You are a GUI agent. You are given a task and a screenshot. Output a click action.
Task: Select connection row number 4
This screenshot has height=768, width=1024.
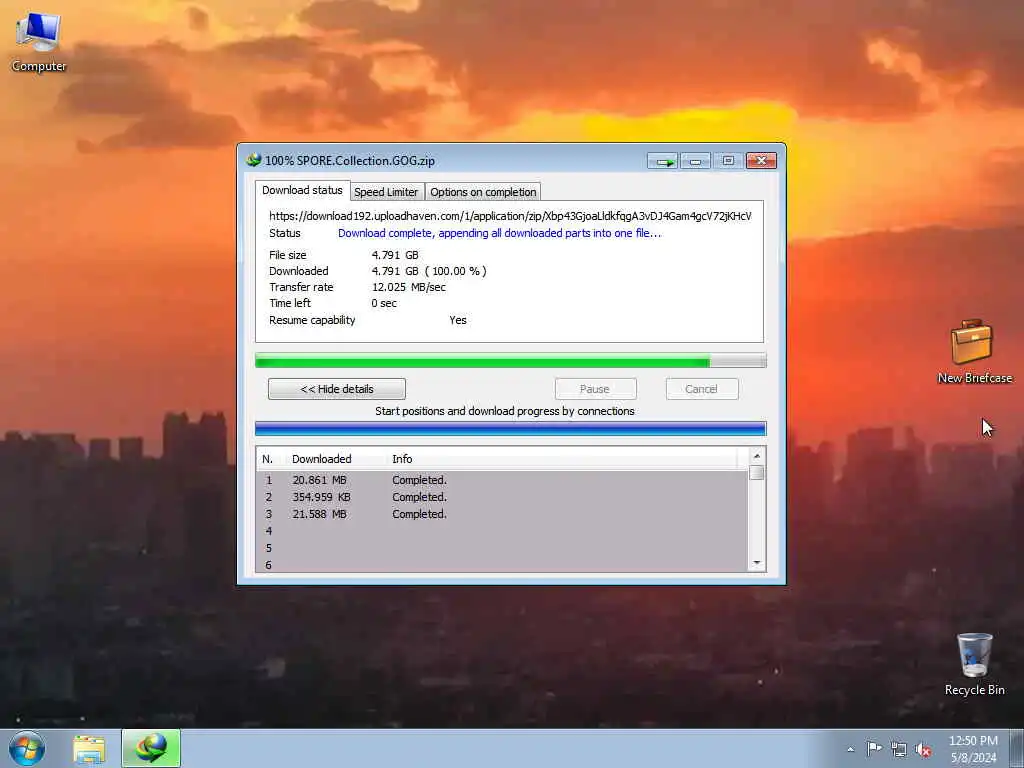502,531
